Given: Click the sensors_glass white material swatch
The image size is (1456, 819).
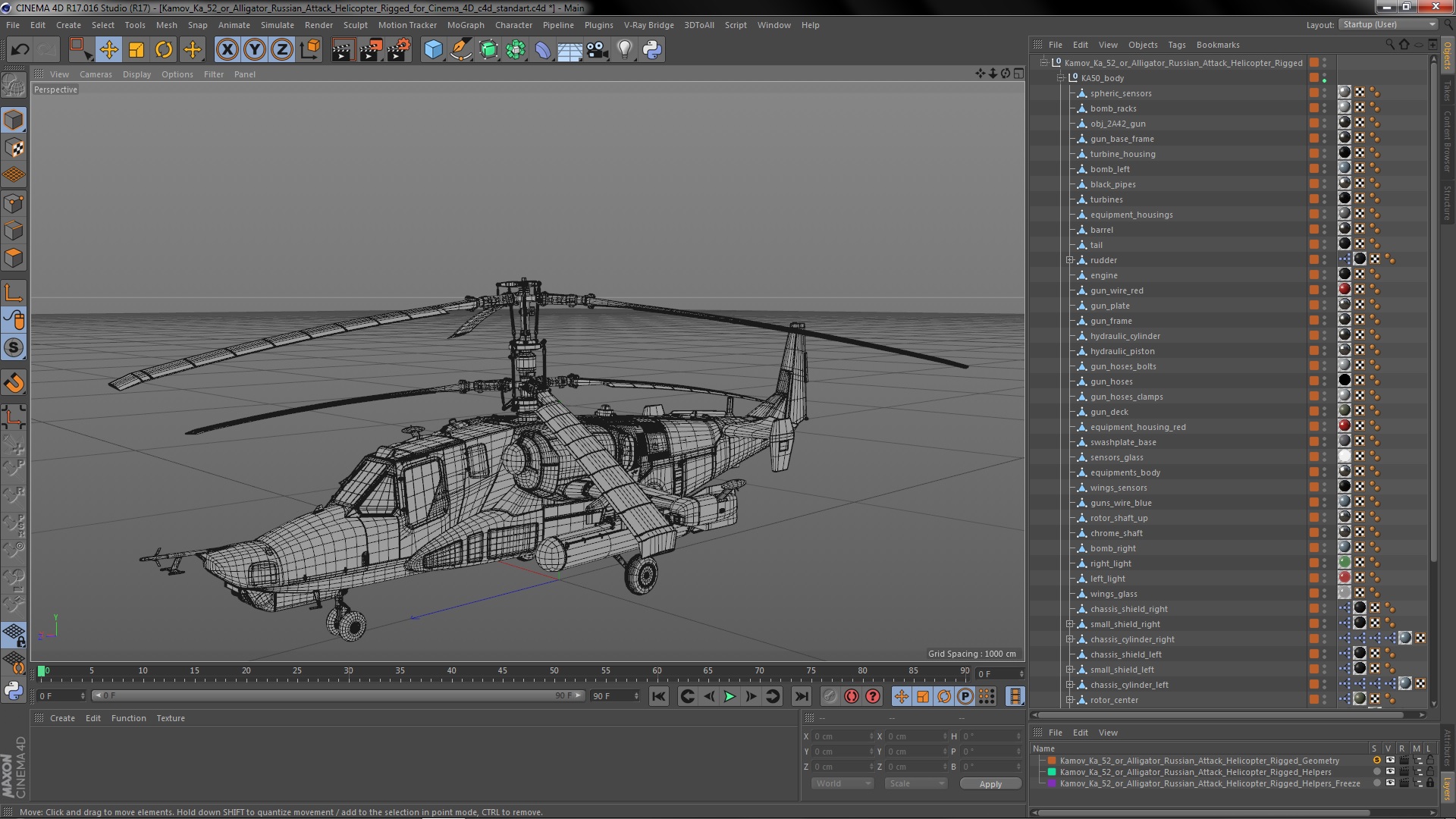Looking at the screenshot, I should tap(1345, 456).
